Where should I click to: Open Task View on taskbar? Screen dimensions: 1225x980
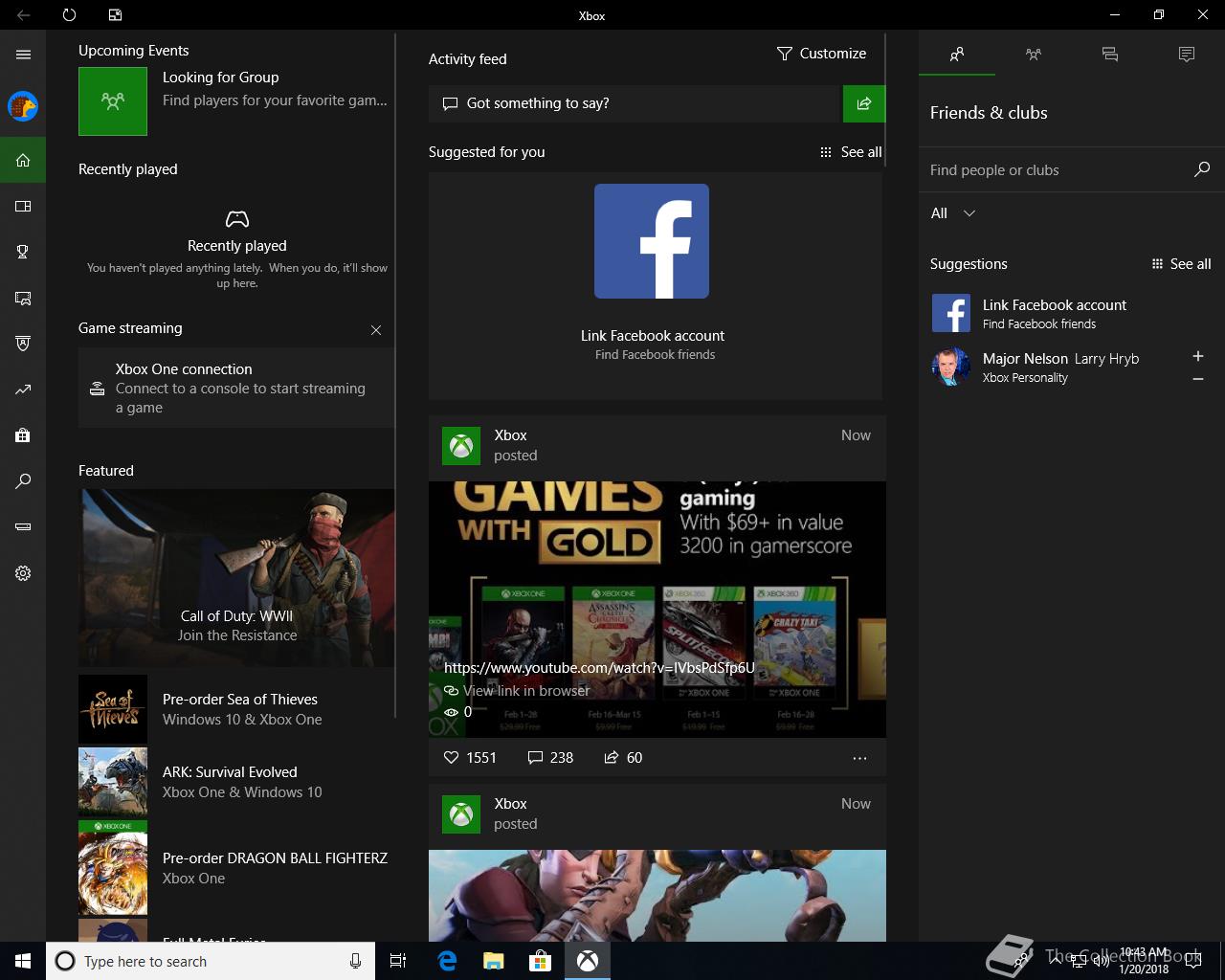point(398,961)
